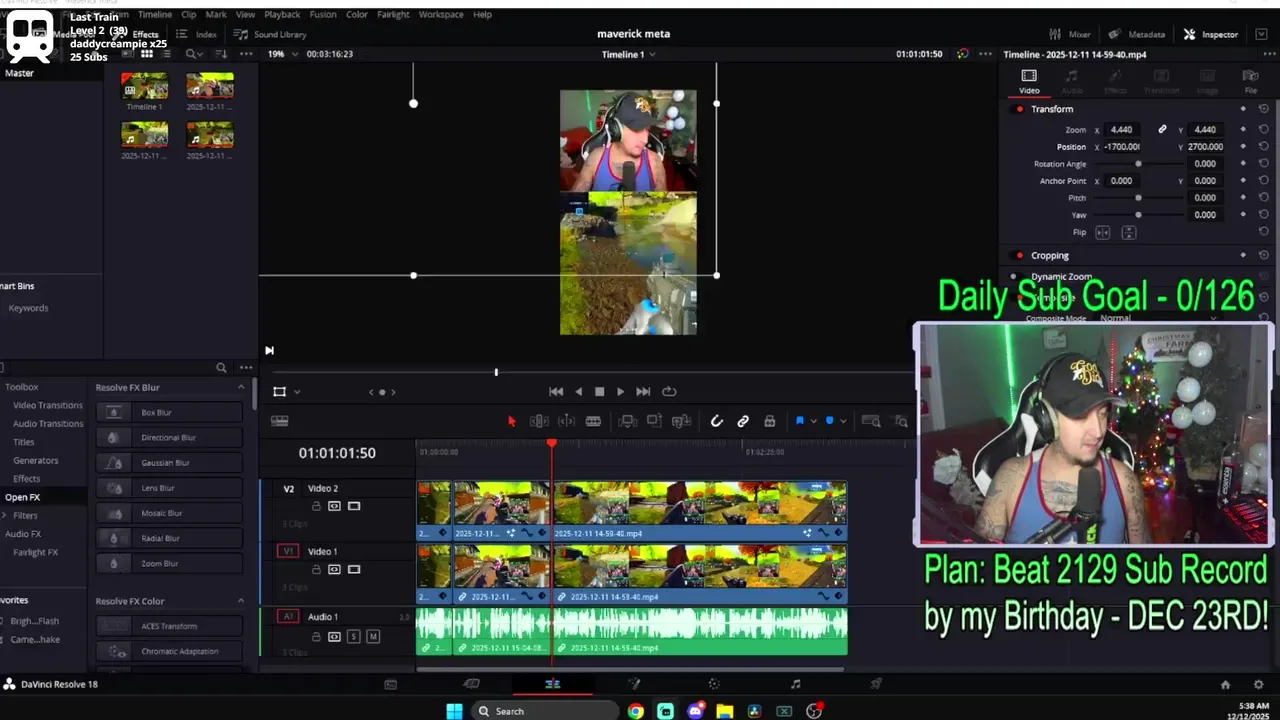Toggle the Position Lock icon
The width and height of the screenshot is (1280, 720).
pos(769,422)
